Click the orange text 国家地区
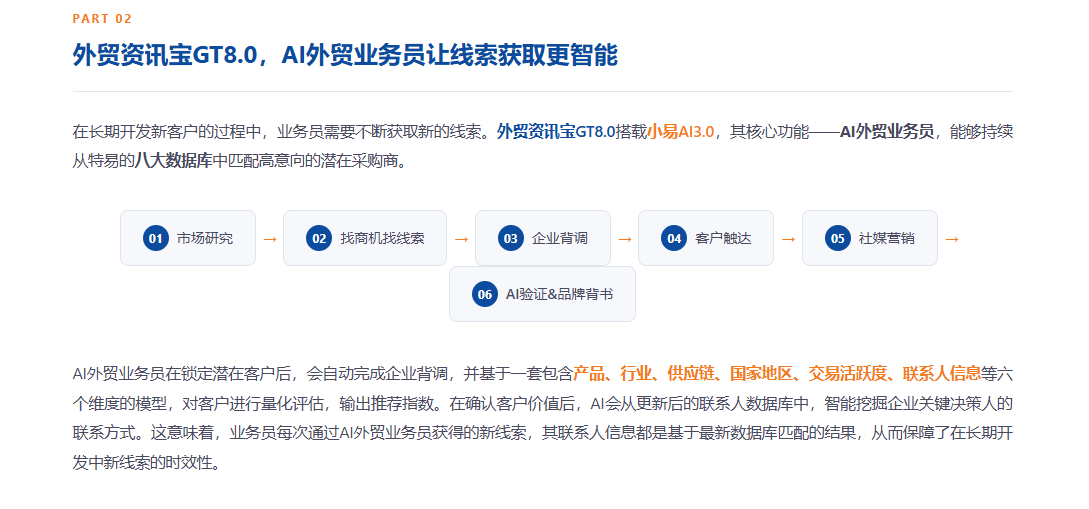Screen dimensions: 1089x509 (761, 373)
